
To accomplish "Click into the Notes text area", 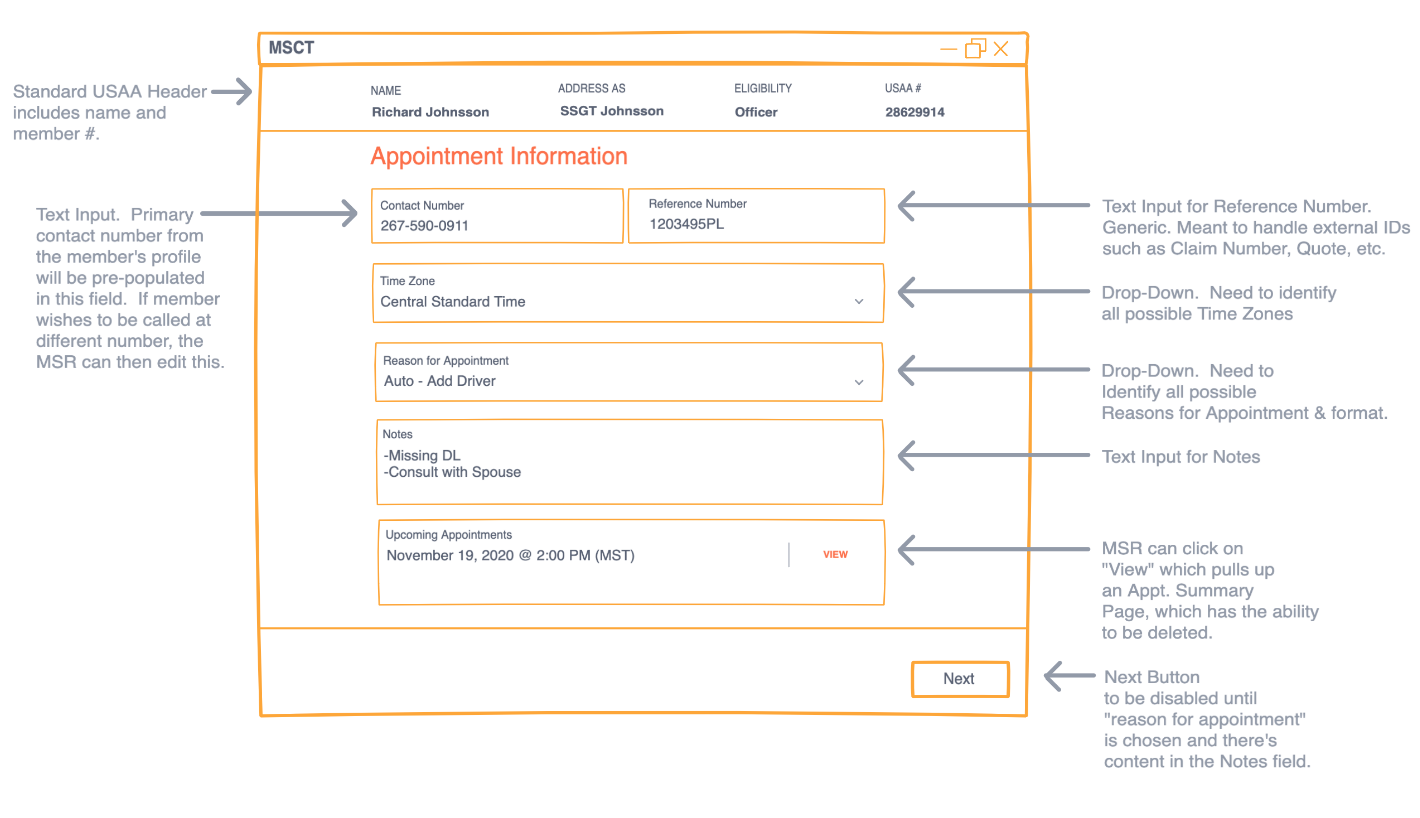I will click(x=630, y=462).
